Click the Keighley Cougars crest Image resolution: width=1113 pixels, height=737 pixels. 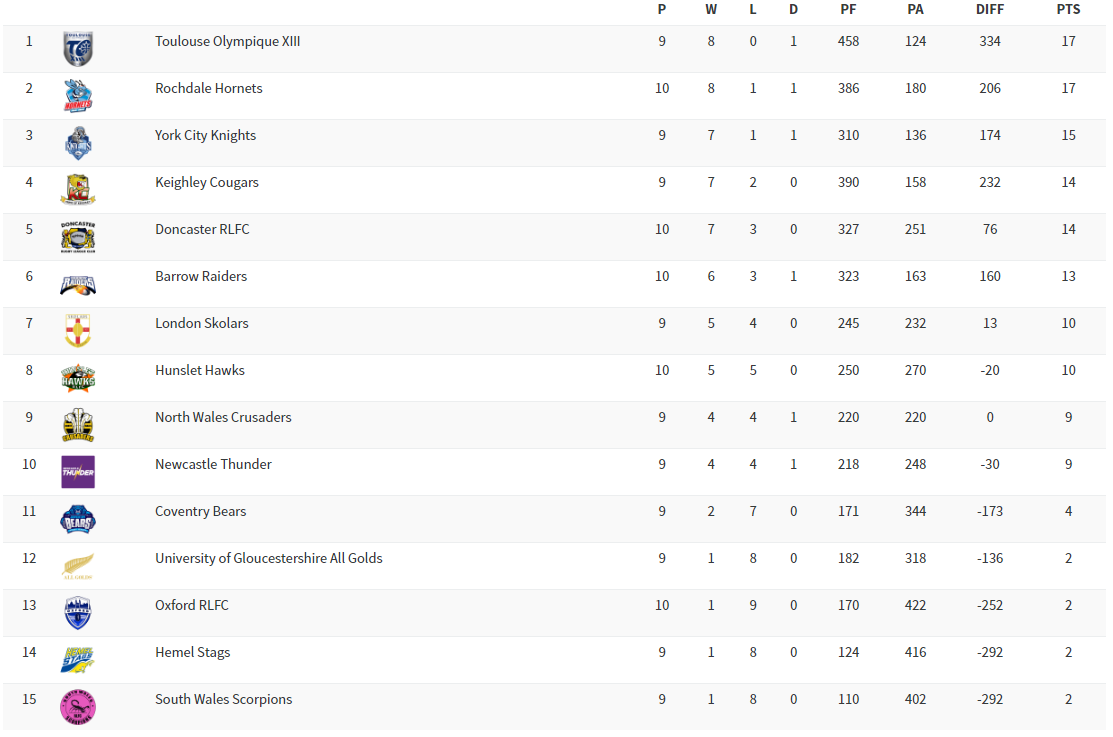(x=77, y=189)
